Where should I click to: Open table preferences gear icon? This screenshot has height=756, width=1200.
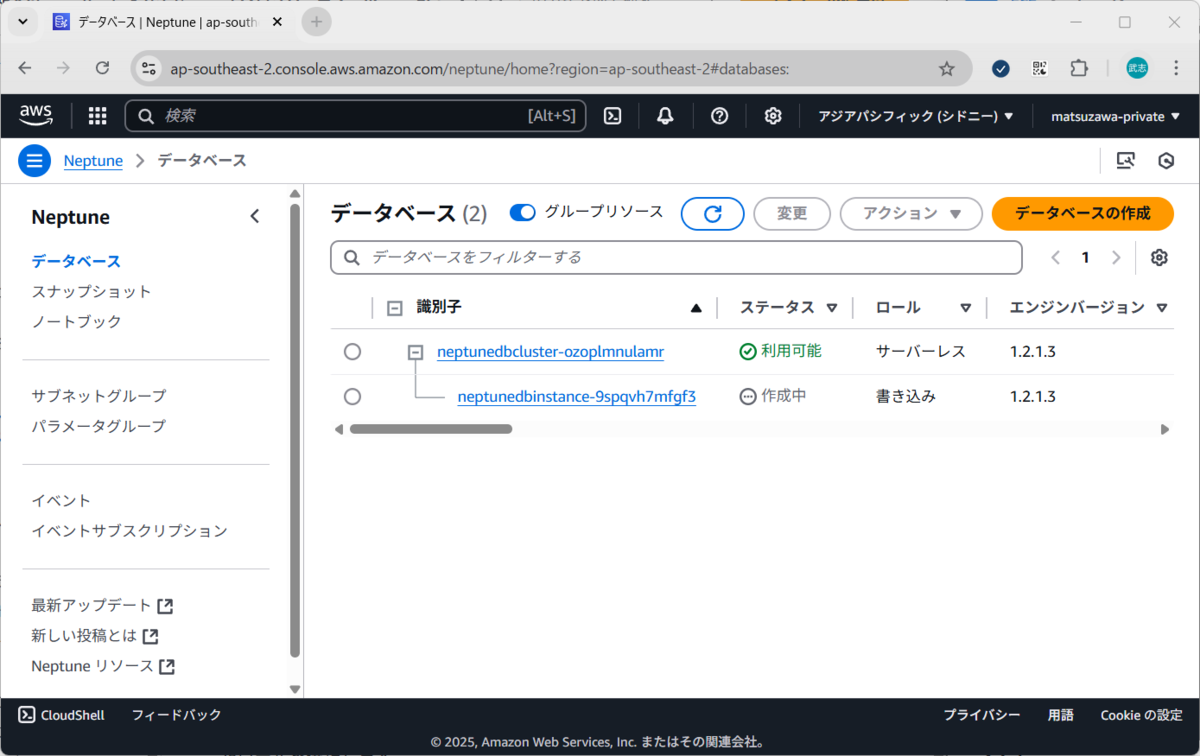[x=1159, y=258]
